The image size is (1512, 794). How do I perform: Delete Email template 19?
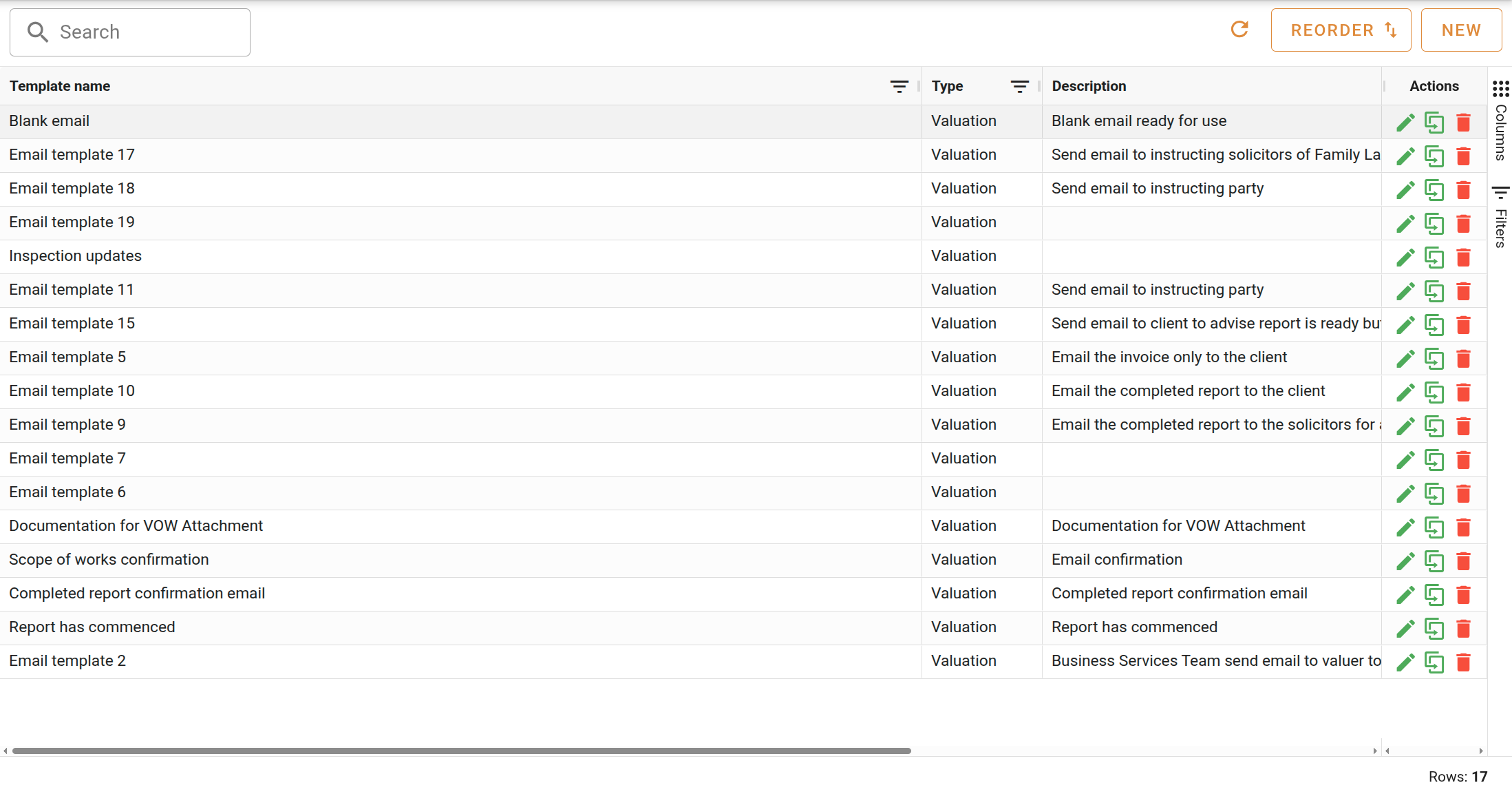(1463, 224)
